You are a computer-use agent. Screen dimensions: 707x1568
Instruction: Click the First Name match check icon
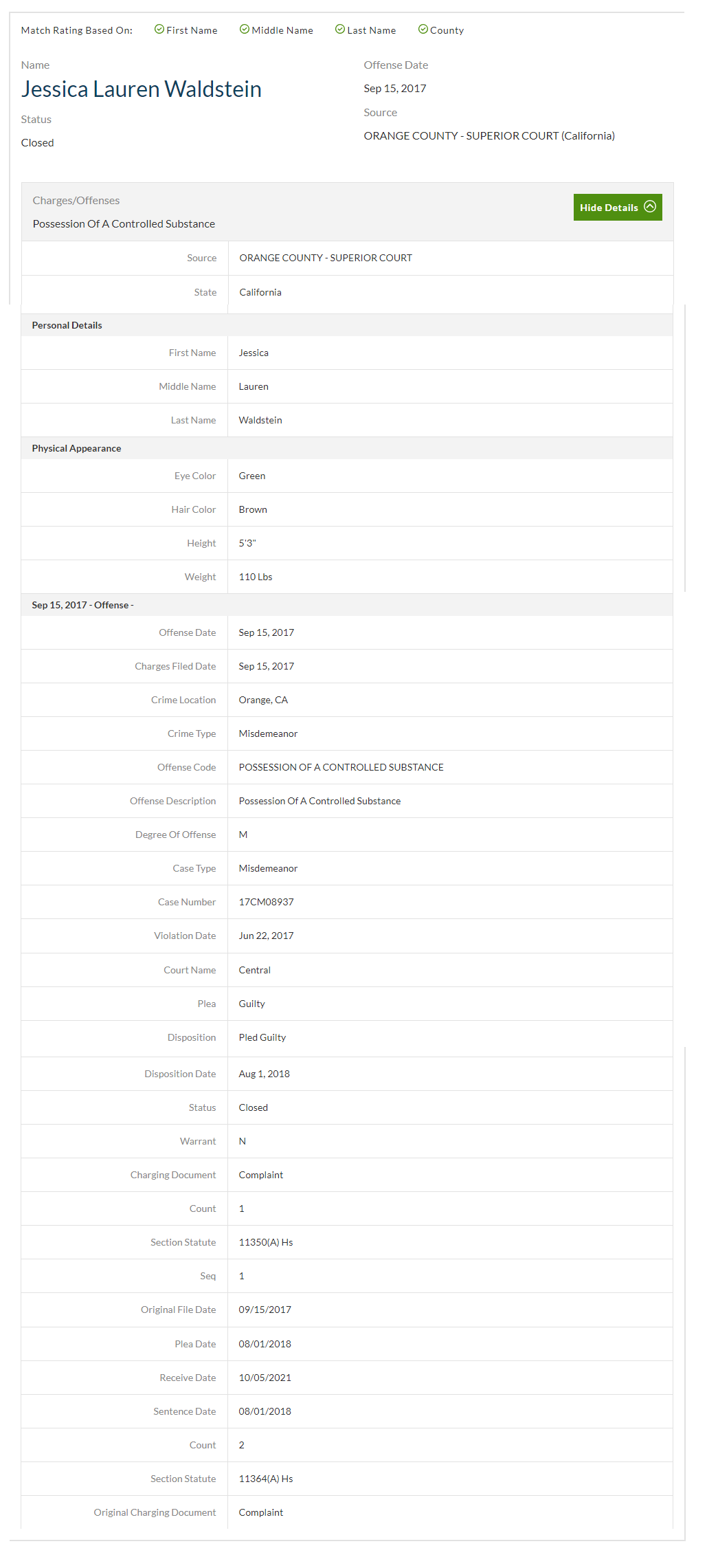(159, 30)
